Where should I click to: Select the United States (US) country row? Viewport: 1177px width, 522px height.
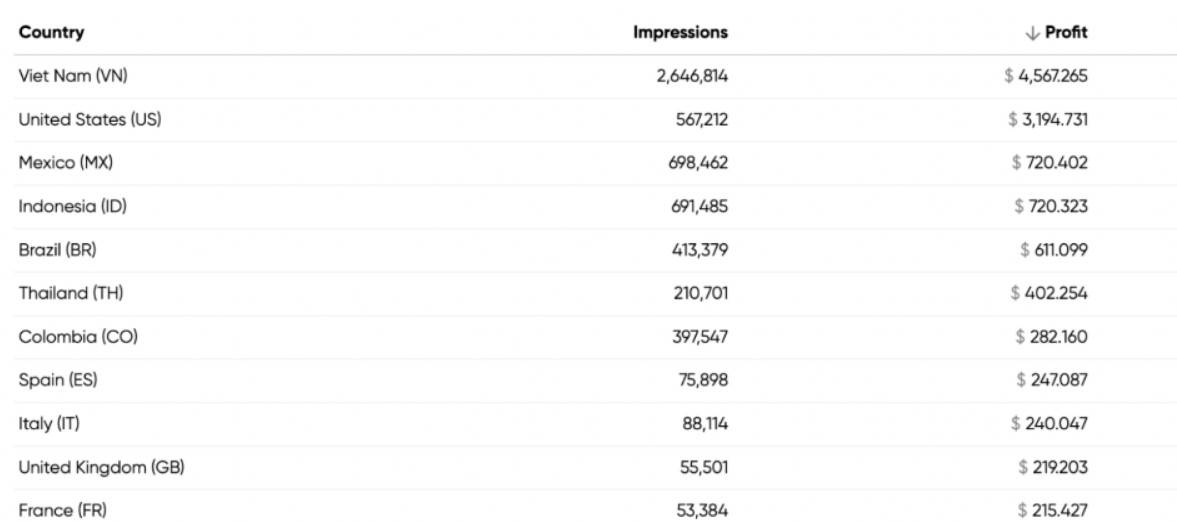89,120
